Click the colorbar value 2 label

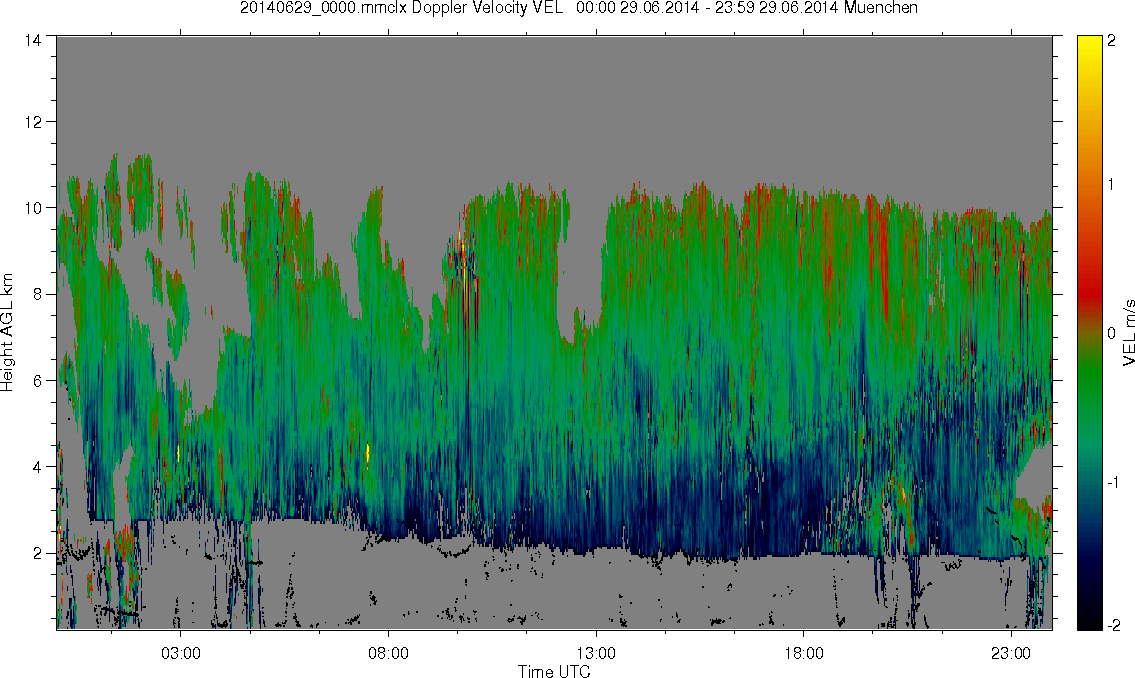click(1112, 41)
